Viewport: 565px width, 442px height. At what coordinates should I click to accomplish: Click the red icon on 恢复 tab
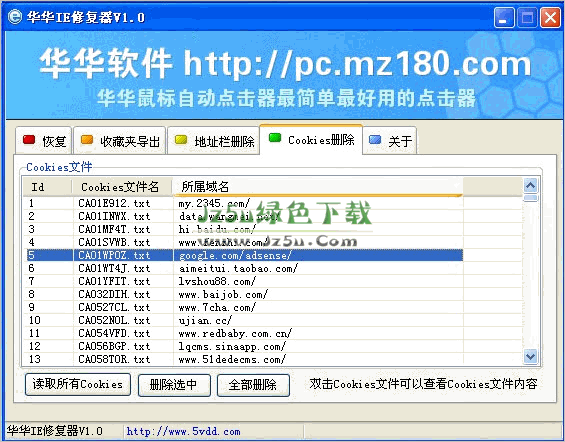point(29,140)
